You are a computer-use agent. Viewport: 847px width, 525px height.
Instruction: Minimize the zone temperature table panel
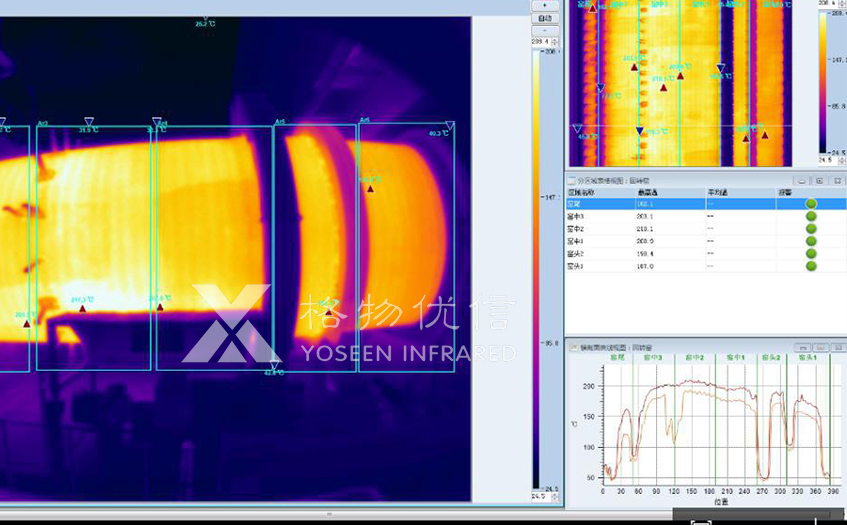click(x=802, y=180)
